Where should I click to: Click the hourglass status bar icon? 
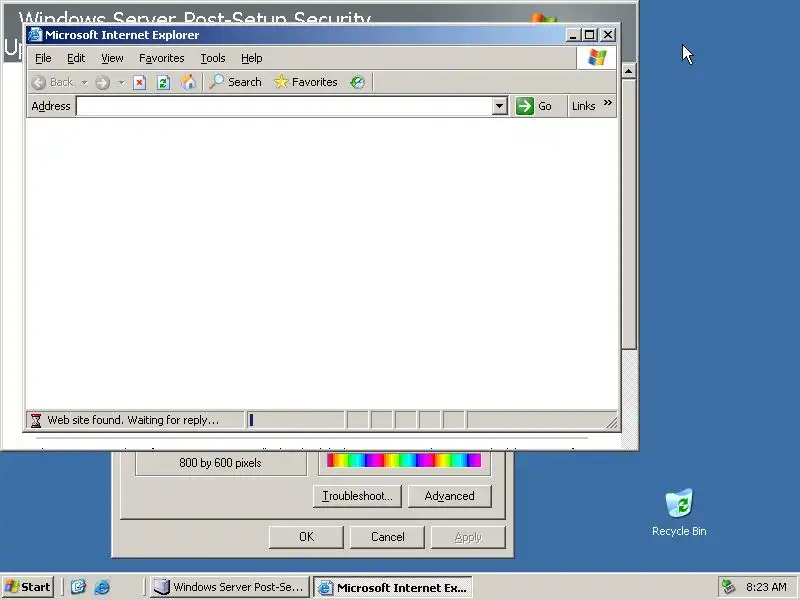[36, 420]
